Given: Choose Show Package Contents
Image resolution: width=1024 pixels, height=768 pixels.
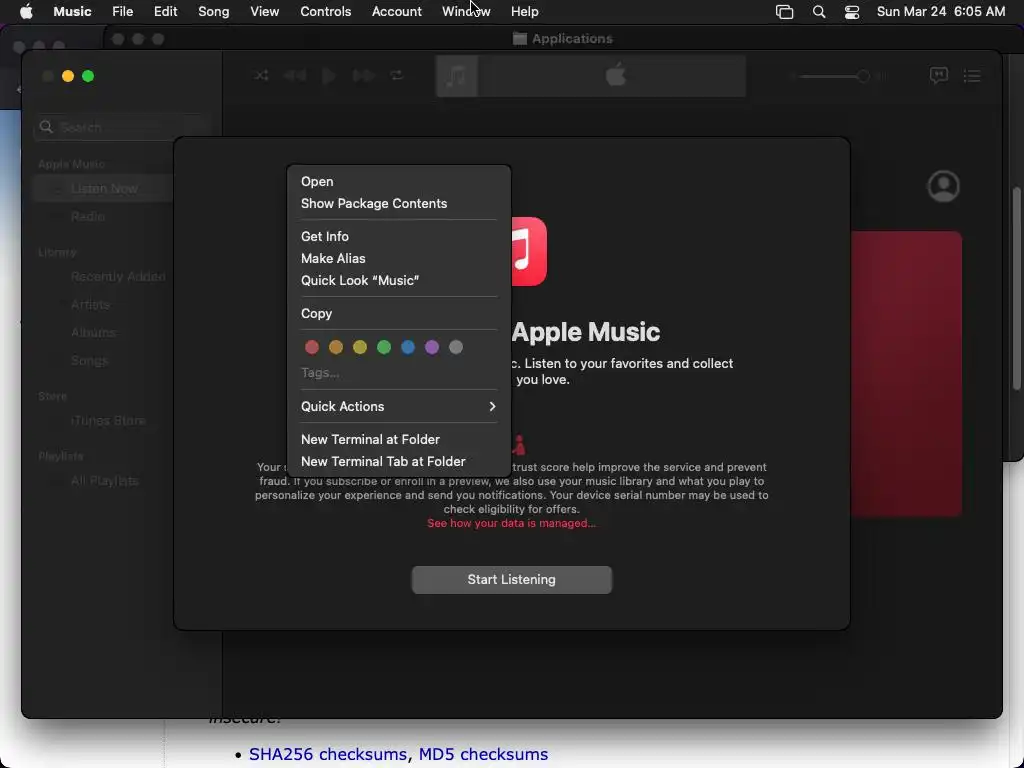Looking at the screenshot, I should click(398, 204).
